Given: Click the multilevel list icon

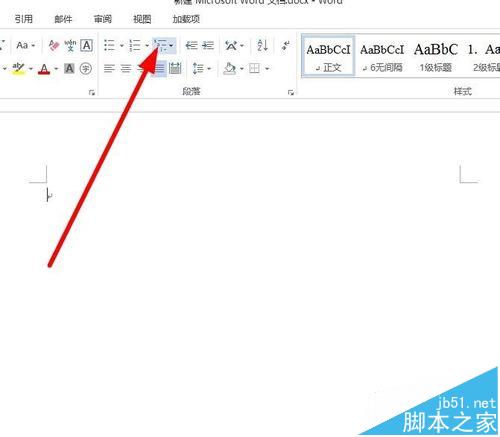Looking at the screenshot, I should click(161, 45).
